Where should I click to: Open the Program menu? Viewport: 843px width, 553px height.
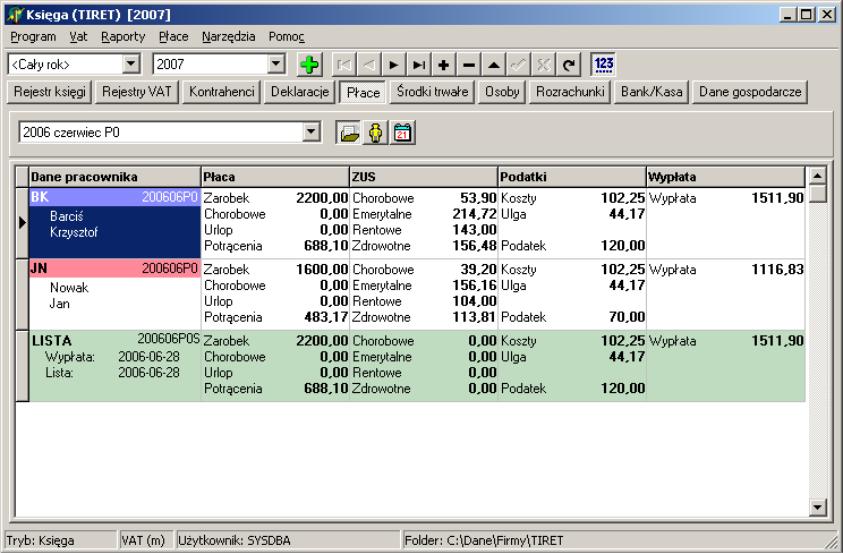(33, 37)
